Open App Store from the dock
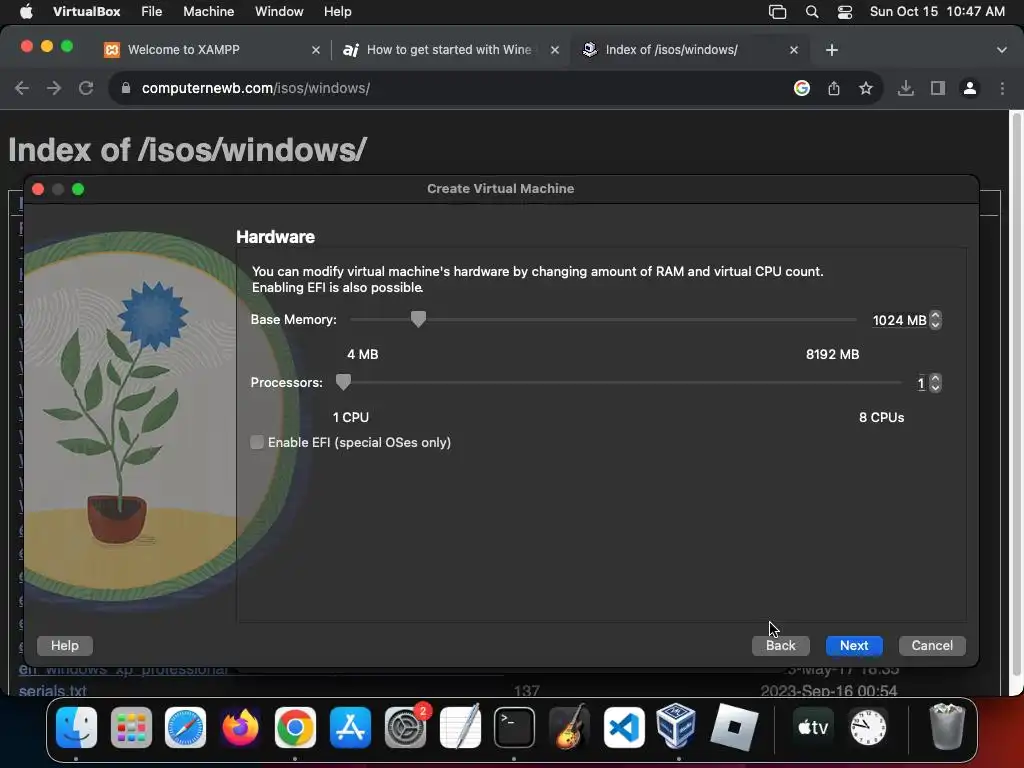1024x768 pixels. [x=350, y=727]
